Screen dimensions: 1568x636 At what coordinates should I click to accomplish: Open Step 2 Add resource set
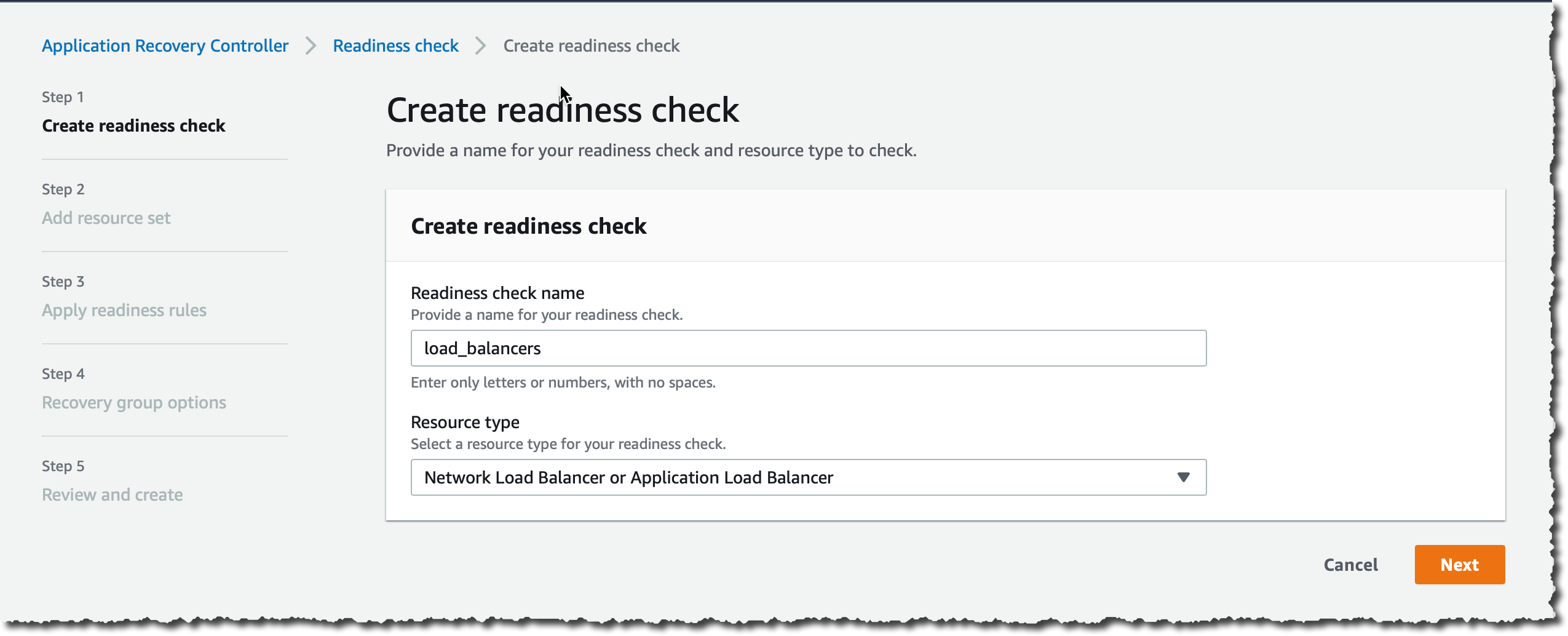[x=106, y=217]
